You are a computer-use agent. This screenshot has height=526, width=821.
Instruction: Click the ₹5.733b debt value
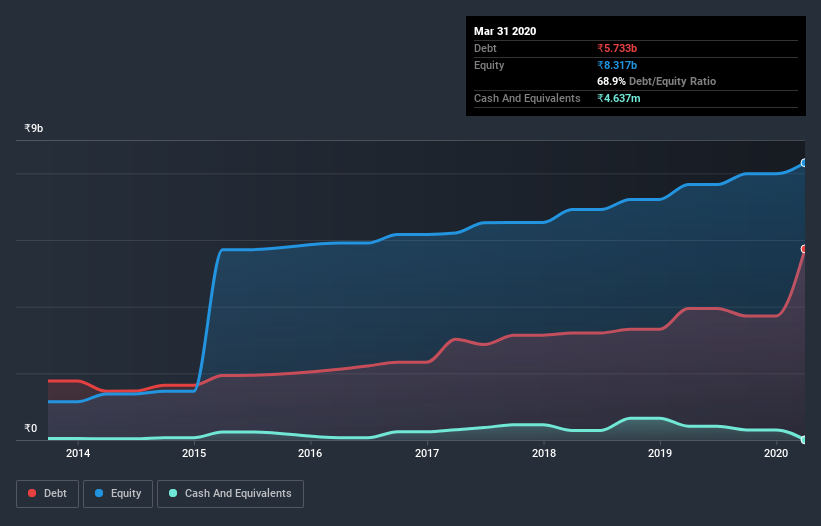[x=617, y=48]
